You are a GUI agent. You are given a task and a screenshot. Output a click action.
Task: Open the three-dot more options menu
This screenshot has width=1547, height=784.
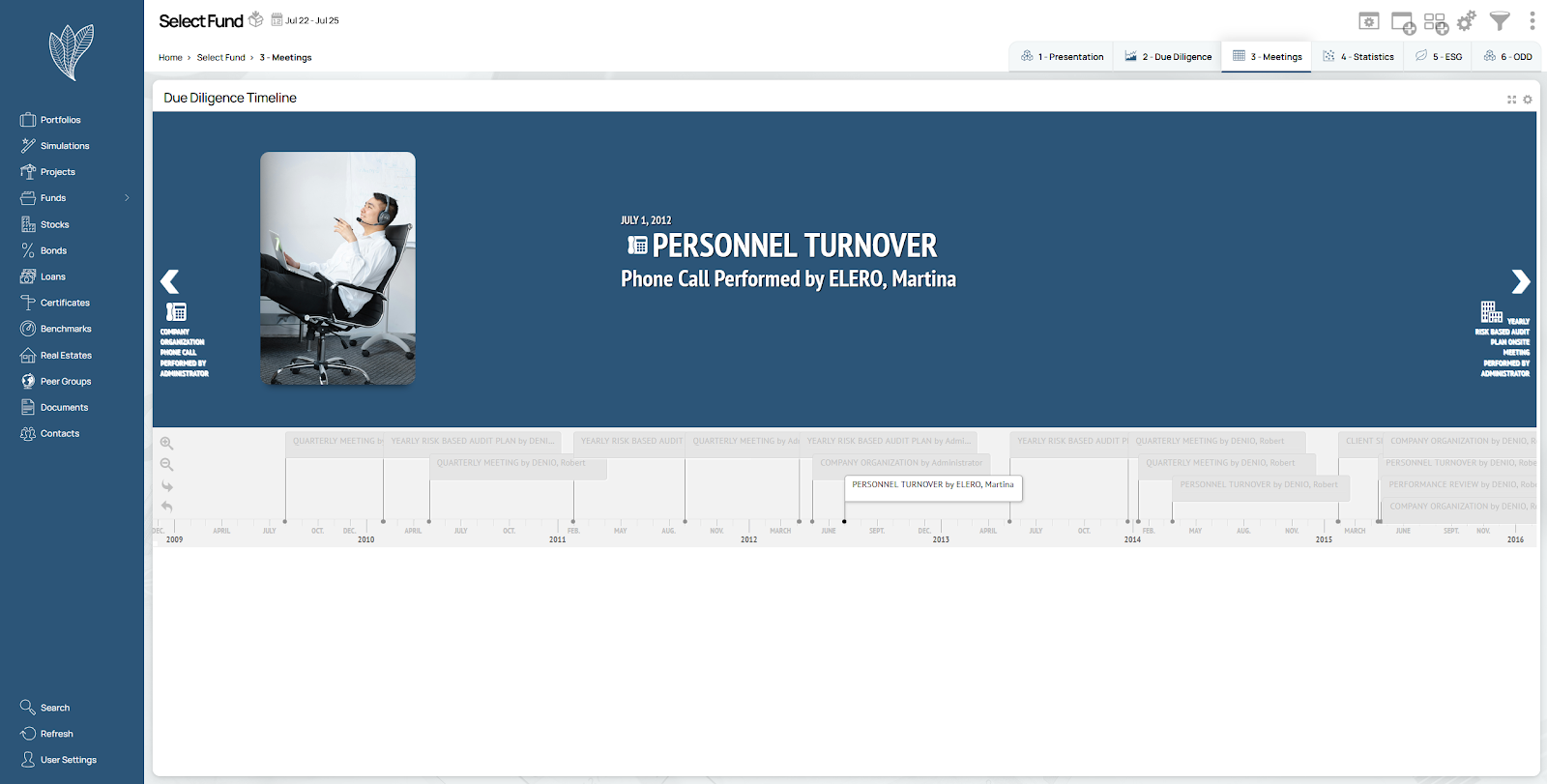[1532, 21]
